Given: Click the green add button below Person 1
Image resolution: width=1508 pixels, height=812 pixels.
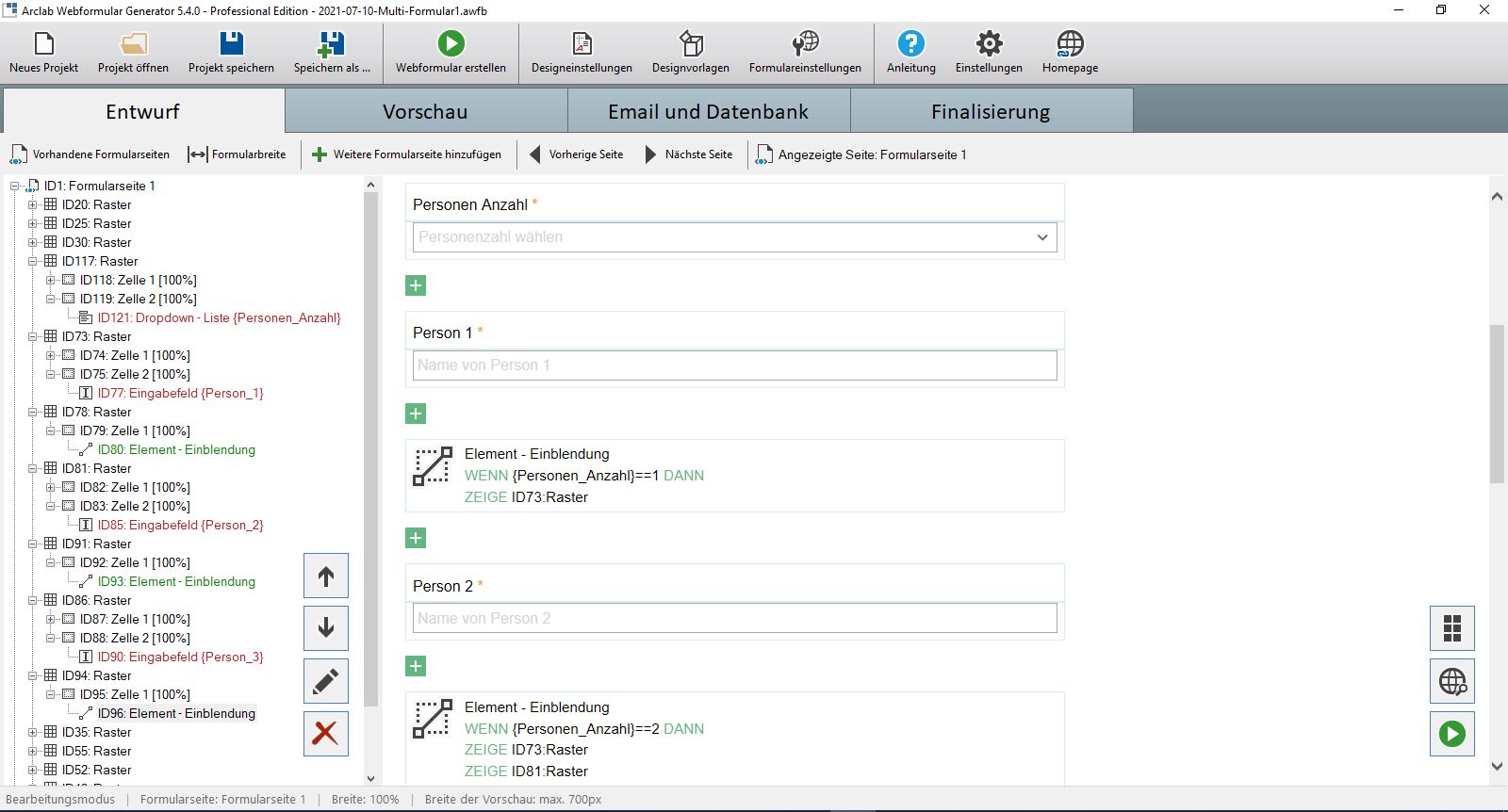Looking at the screenshot, I should (x=416, y=414).
